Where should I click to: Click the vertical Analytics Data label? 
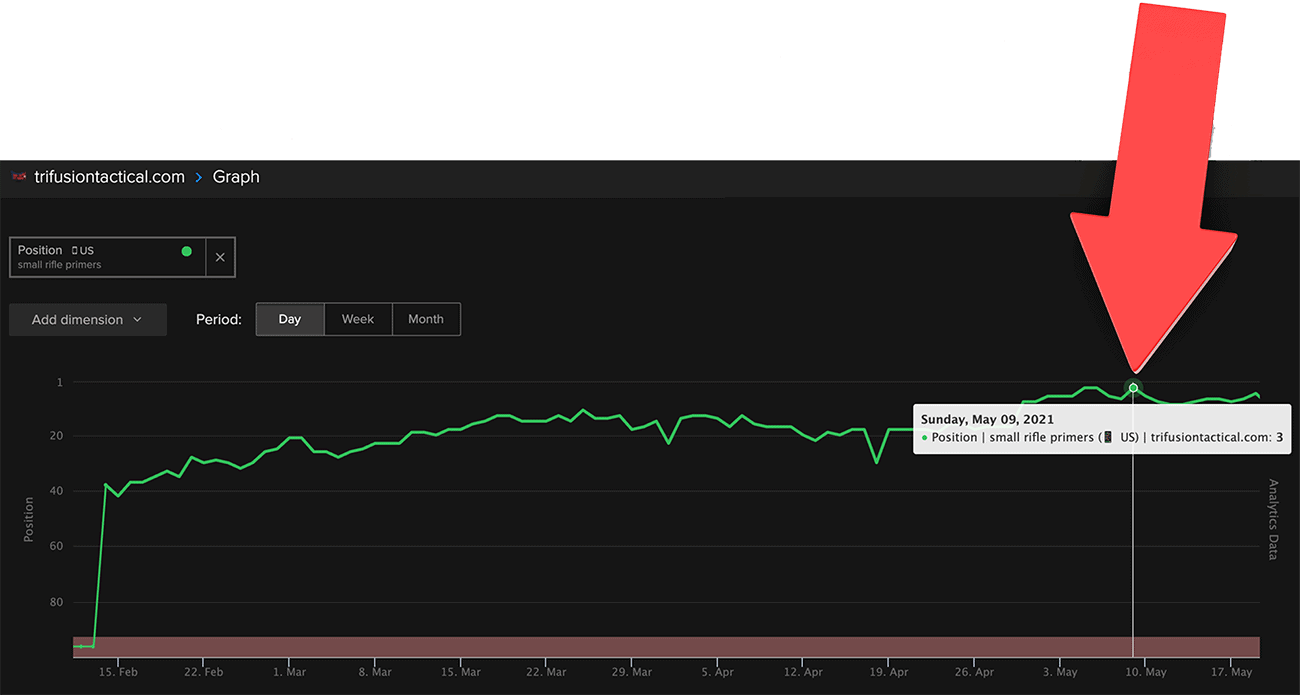pyautogui.click(x=1273, y=519)
